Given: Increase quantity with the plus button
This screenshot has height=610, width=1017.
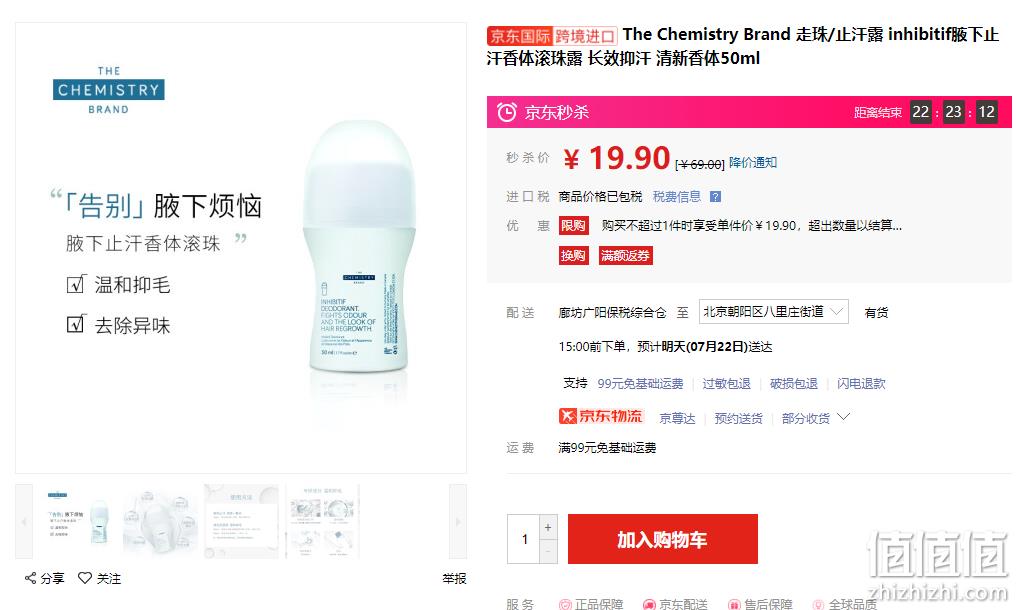Looking at the screenshot, I should coord(548,528).
